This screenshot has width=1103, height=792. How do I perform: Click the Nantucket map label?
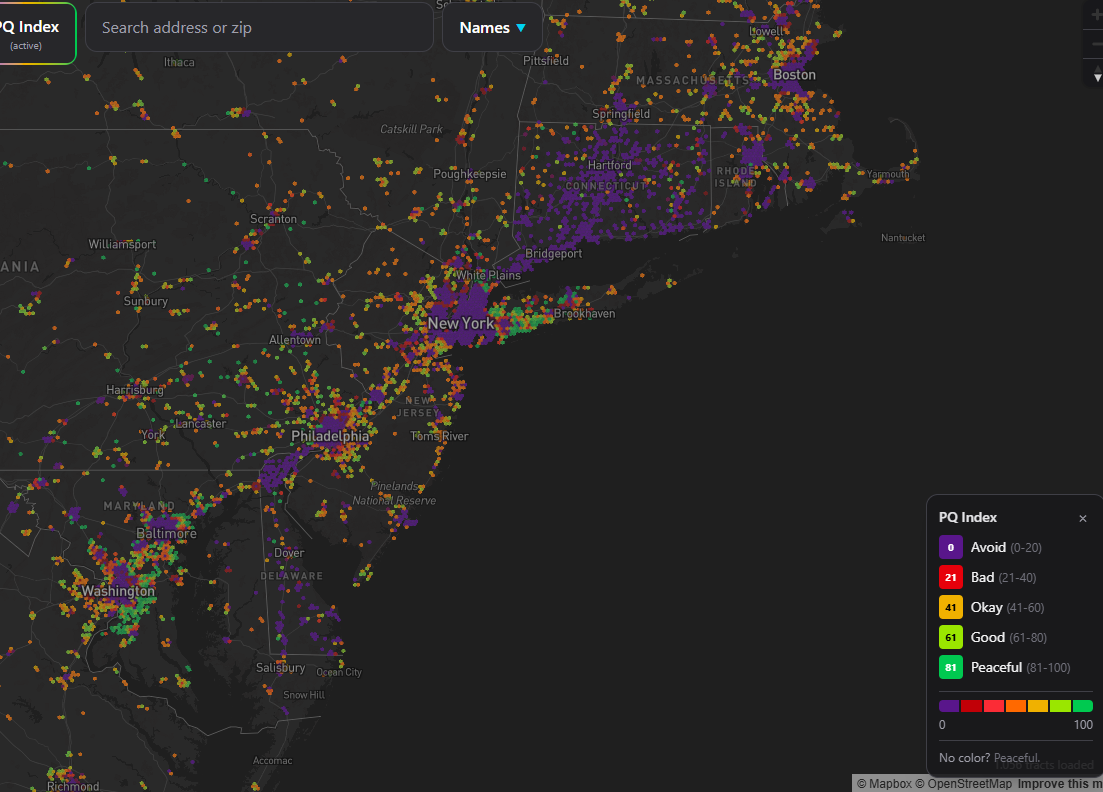(903, 238)
